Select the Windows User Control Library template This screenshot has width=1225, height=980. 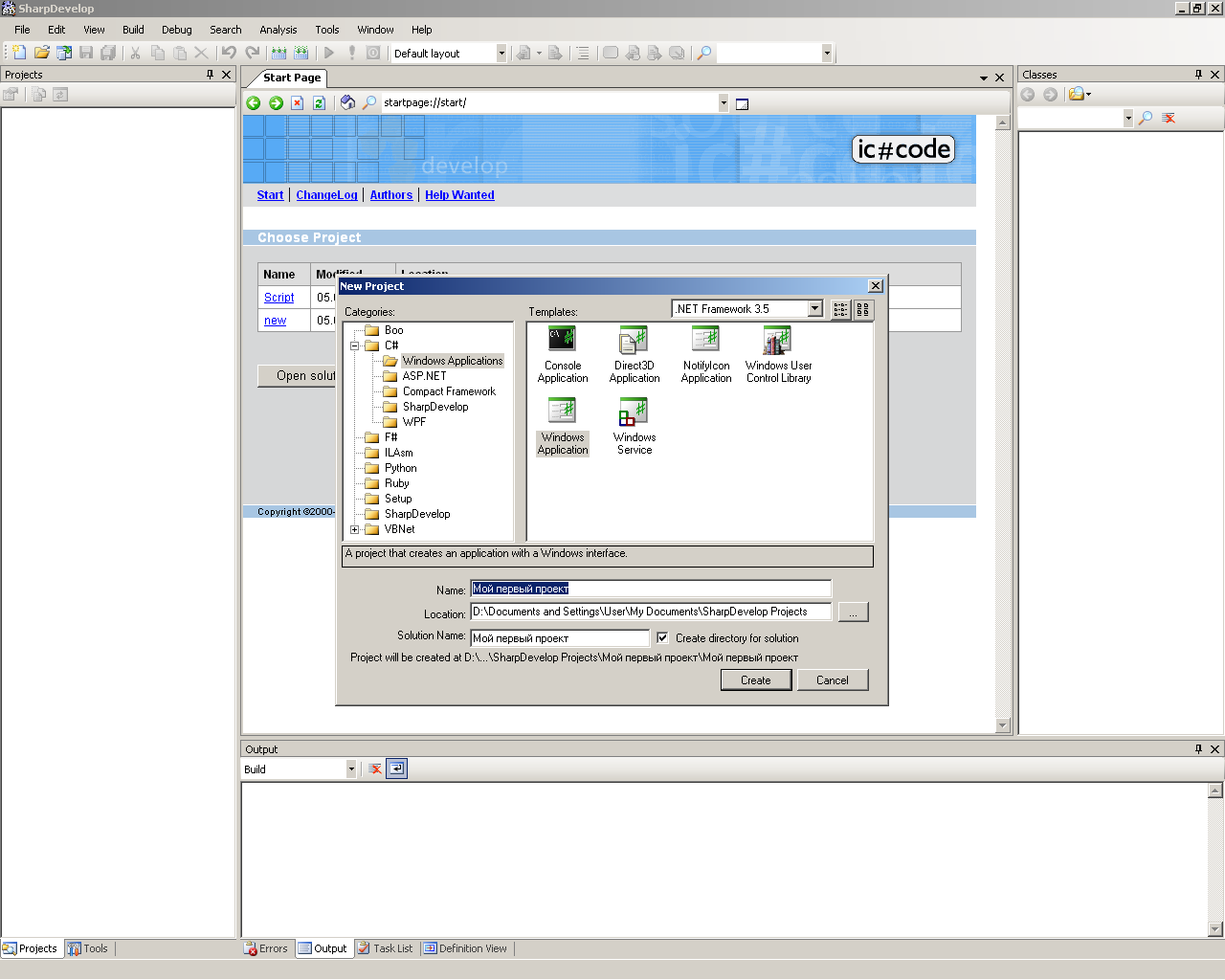(779, 355)
